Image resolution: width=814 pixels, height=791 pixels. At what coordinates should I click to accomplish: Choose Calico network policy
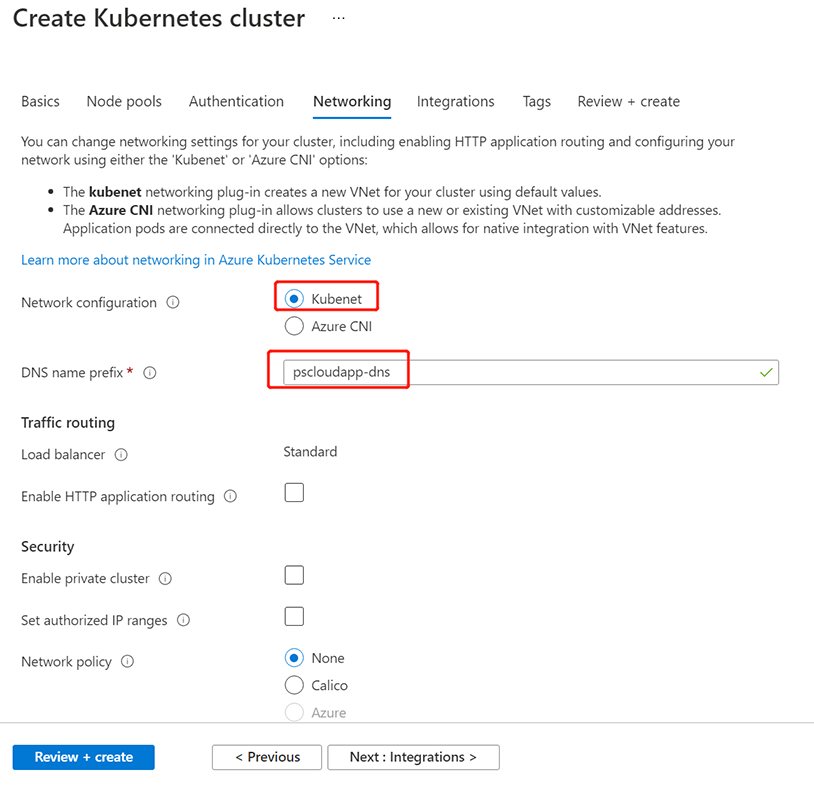[294, 685]
